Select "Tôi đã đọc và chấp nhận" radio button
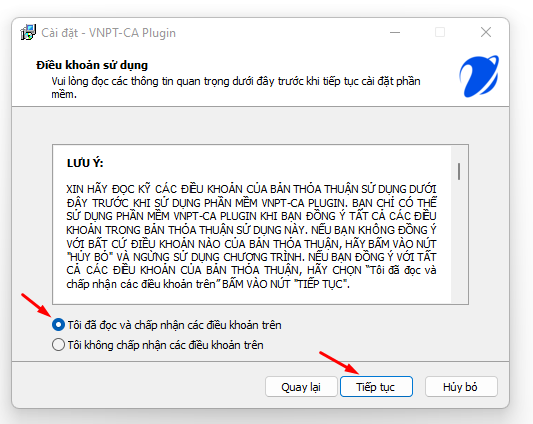This screenshot has width=533, height=424. [x=58, y=325]
